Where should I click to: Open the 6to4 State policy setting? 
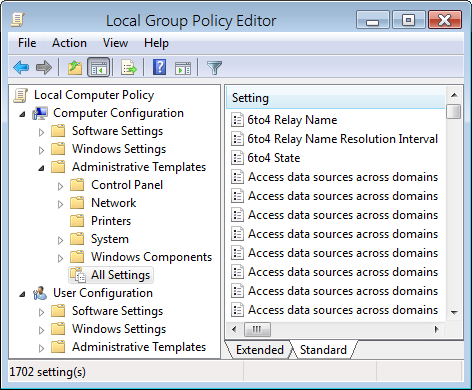click(273, 158)
